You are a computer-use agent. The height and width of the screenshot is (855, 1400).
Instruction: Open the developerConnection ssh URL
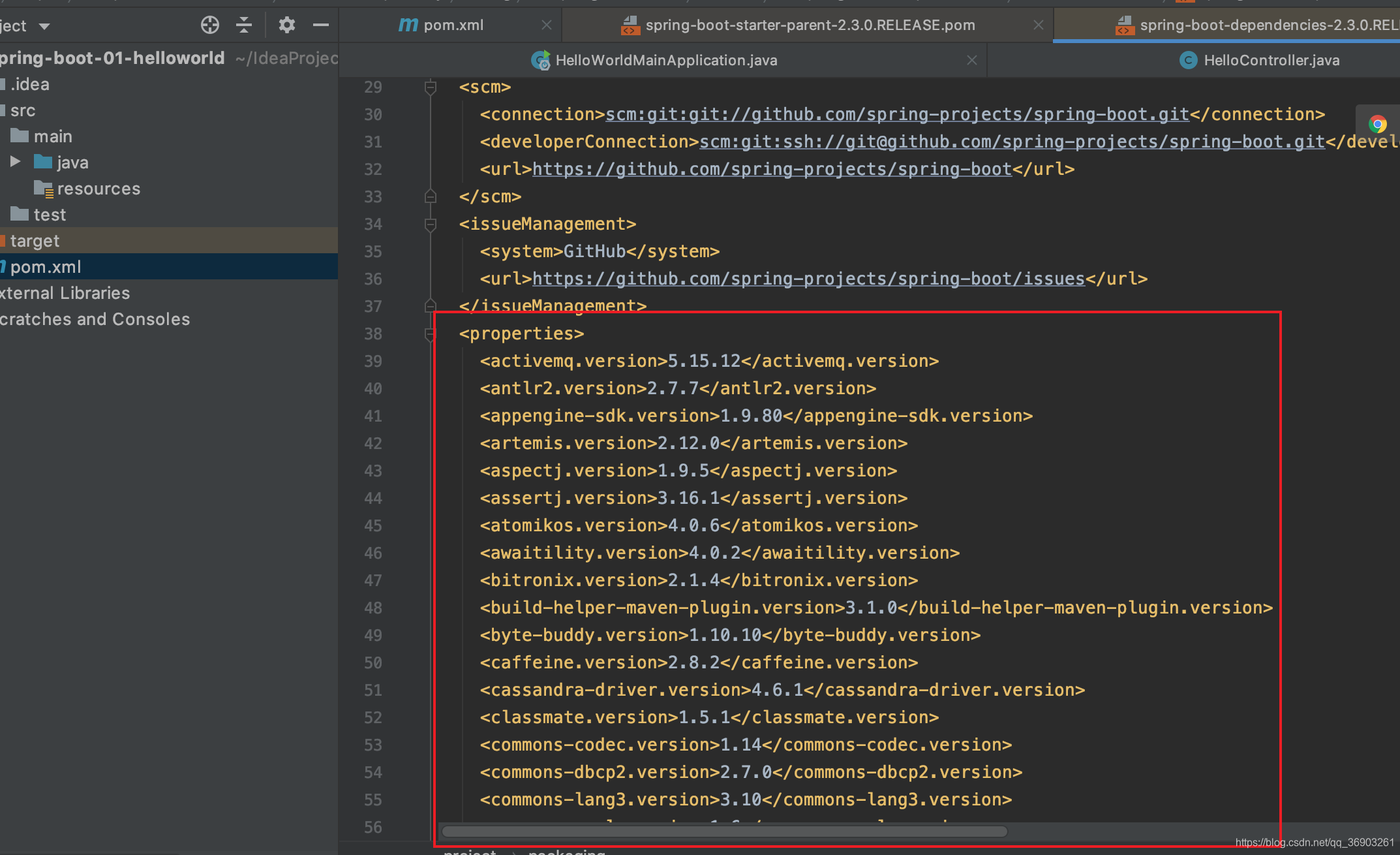pyautogui.click(x=1012, y=142)
